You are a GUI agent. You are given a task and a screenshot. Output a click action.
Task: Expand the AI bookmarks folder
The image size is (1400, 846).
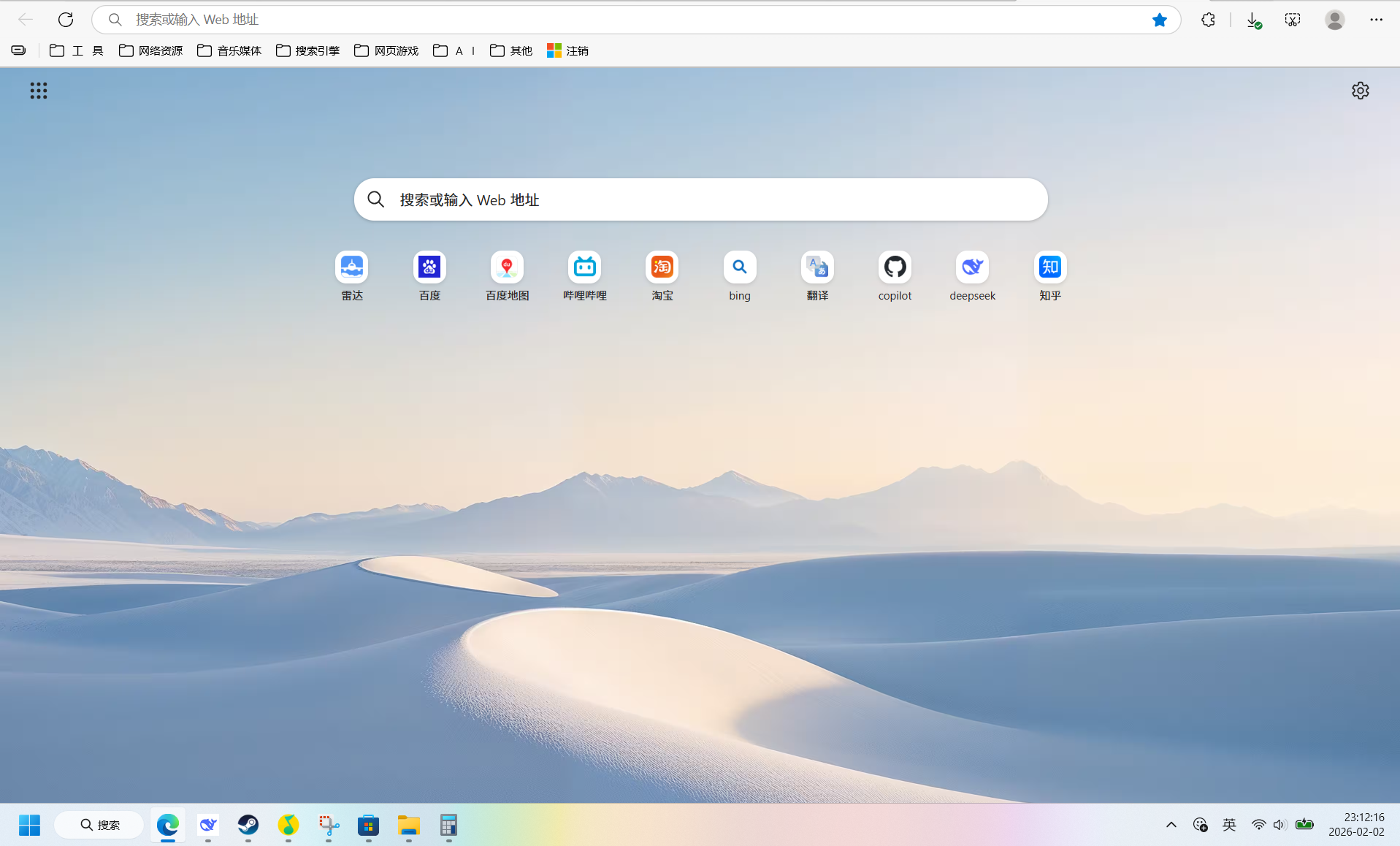(x=454, y=50)
